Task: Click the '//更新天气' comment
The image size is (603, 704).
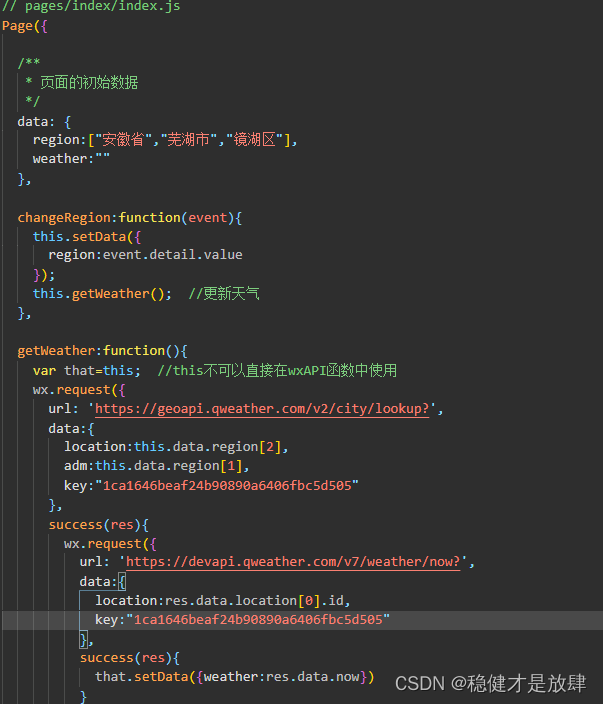Action: [x=224, y=294]
